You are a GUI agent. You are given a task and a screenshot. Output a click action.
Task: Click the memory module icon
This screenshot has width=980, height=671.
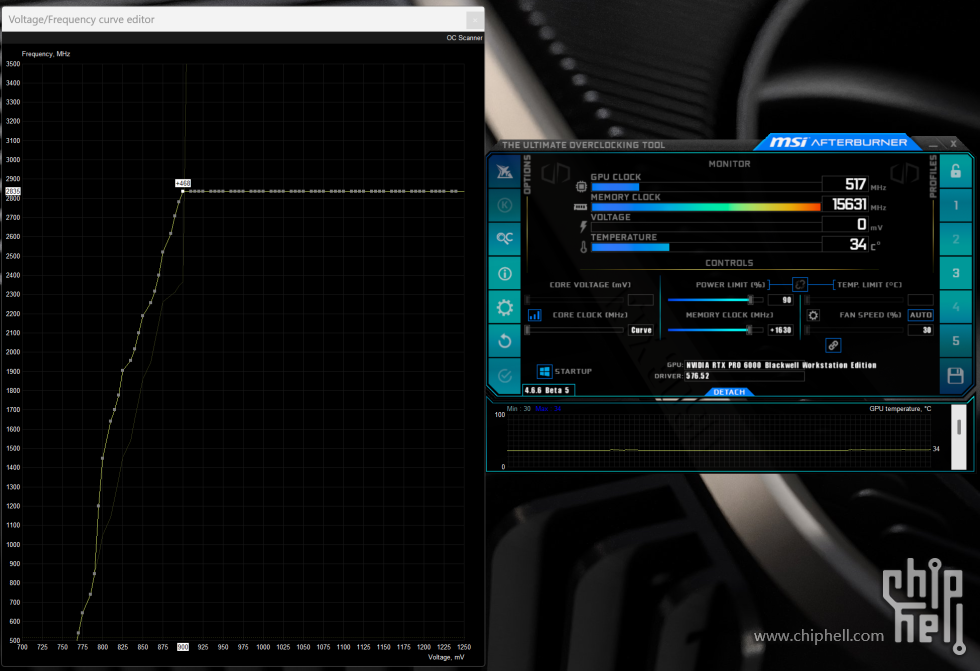pos(581,207)
